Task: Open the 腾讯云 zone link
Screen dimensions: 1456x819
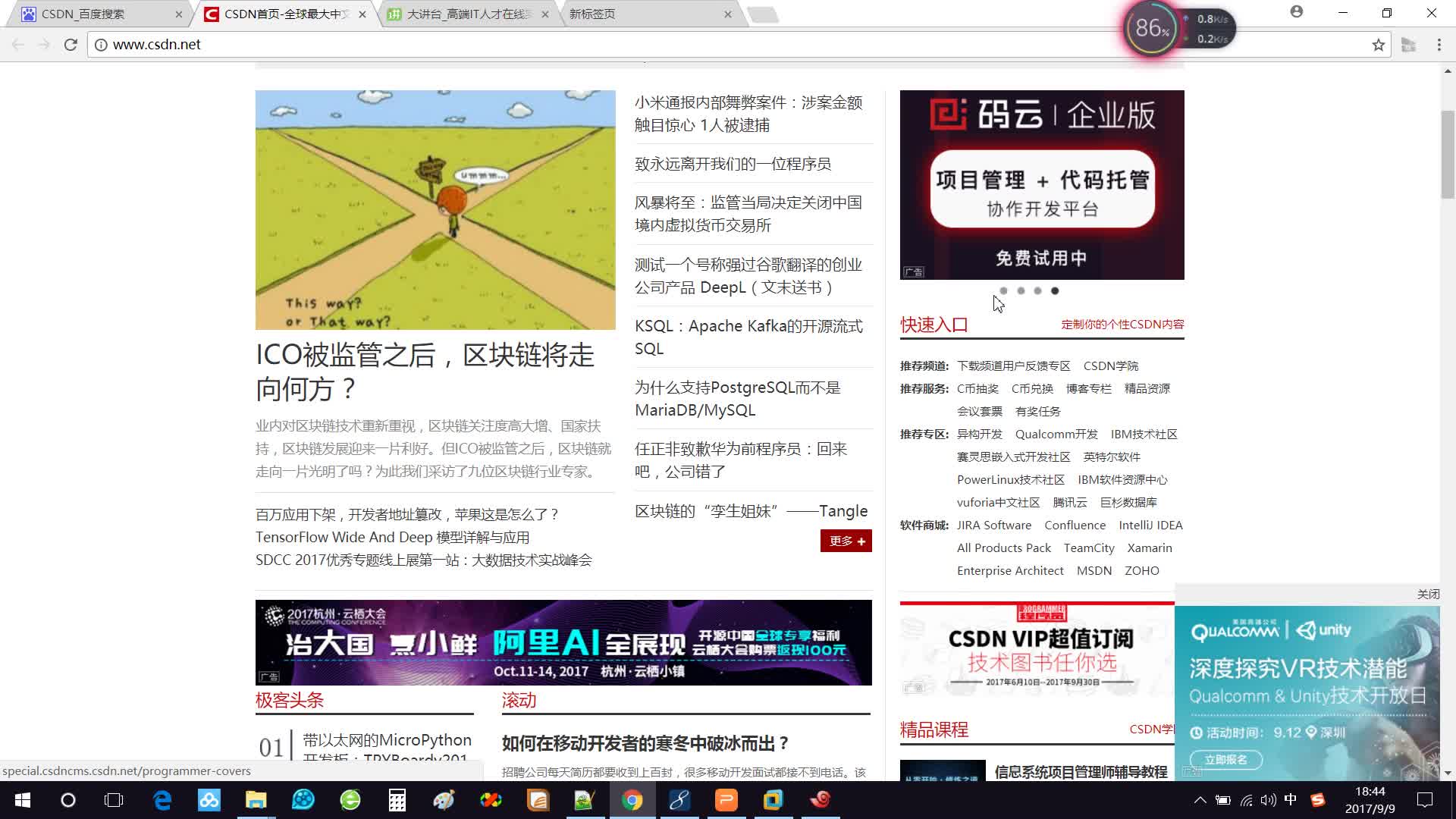Action: point(1069,502)
